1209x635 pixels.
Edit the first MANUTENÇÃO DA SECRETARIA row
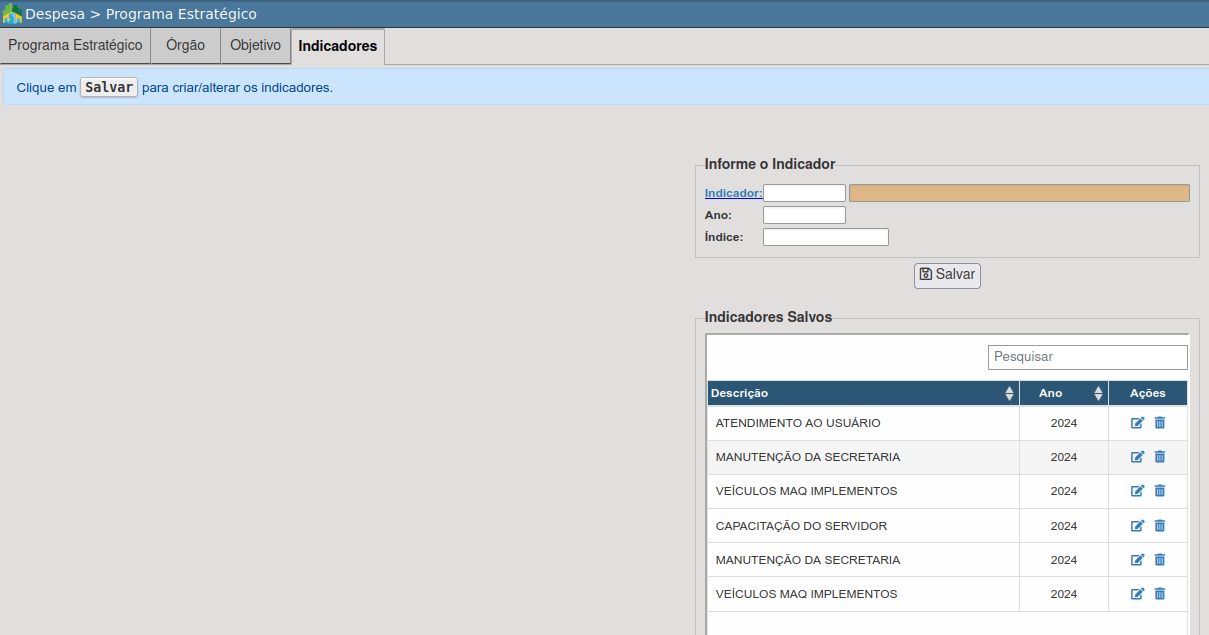click(x=1137, y=457)
